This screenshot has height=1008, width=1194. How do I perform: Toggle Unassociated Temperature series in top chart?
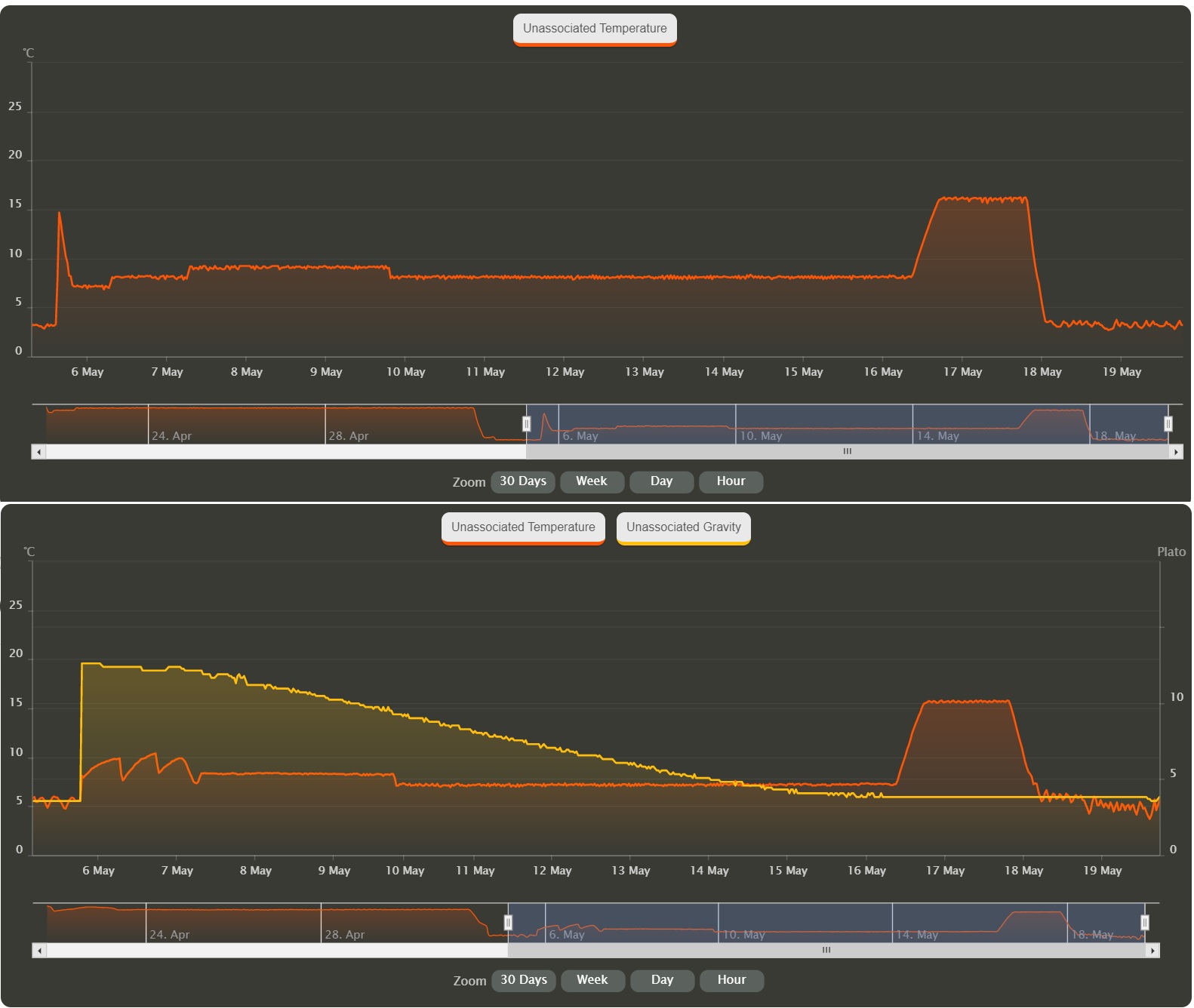tap(595, 29)
